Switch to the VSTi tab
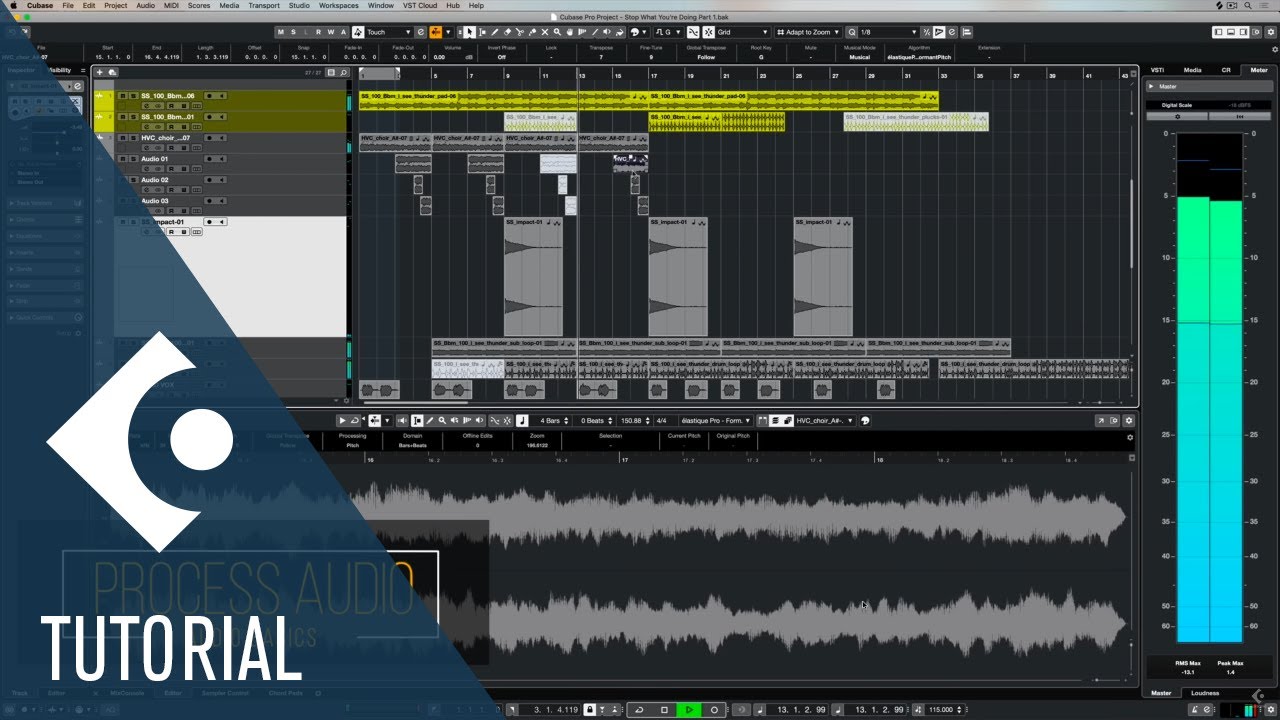 click(x=1157, y=70)
